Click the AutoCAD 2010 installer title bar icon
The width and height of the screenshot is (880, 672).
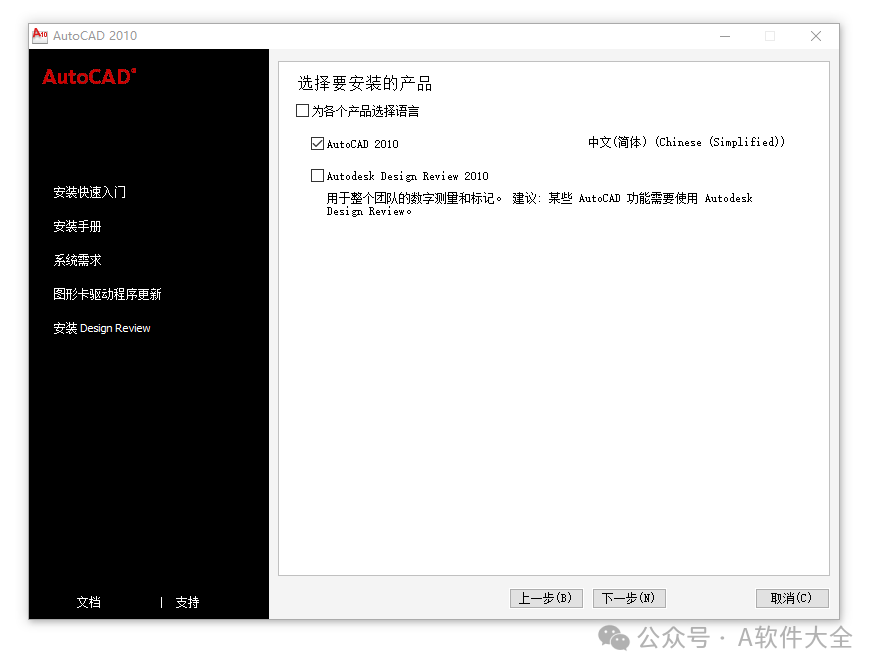point(39,35)
